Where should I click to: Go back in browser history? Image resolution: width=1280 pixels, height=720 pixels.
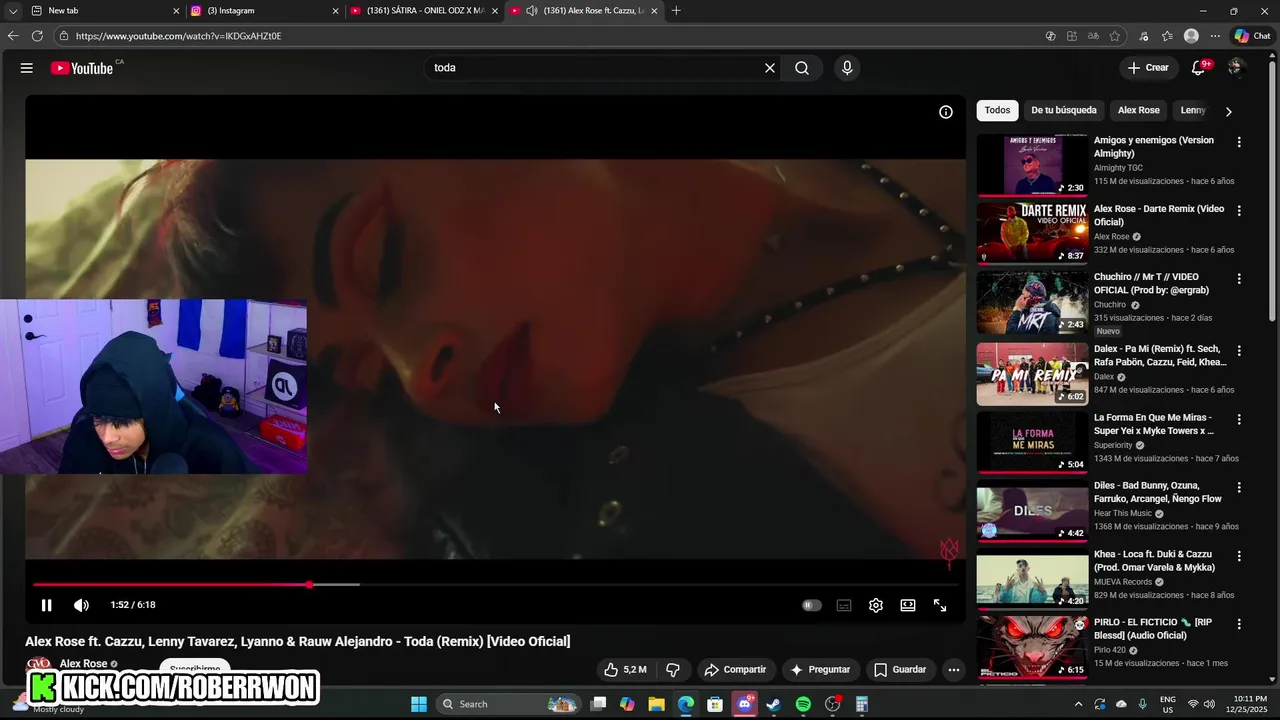pos(13,36)
